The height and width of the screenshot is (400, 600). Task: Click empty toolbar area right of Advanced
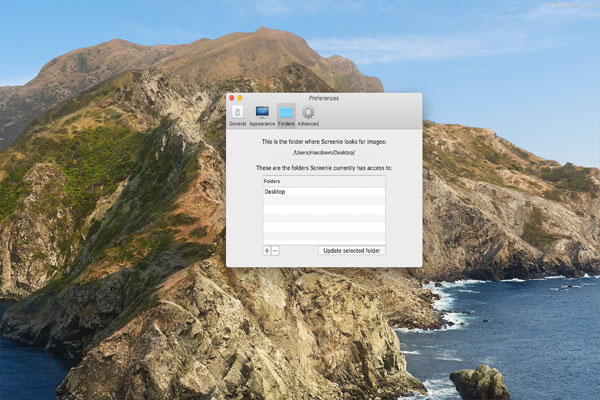(370, 115)
